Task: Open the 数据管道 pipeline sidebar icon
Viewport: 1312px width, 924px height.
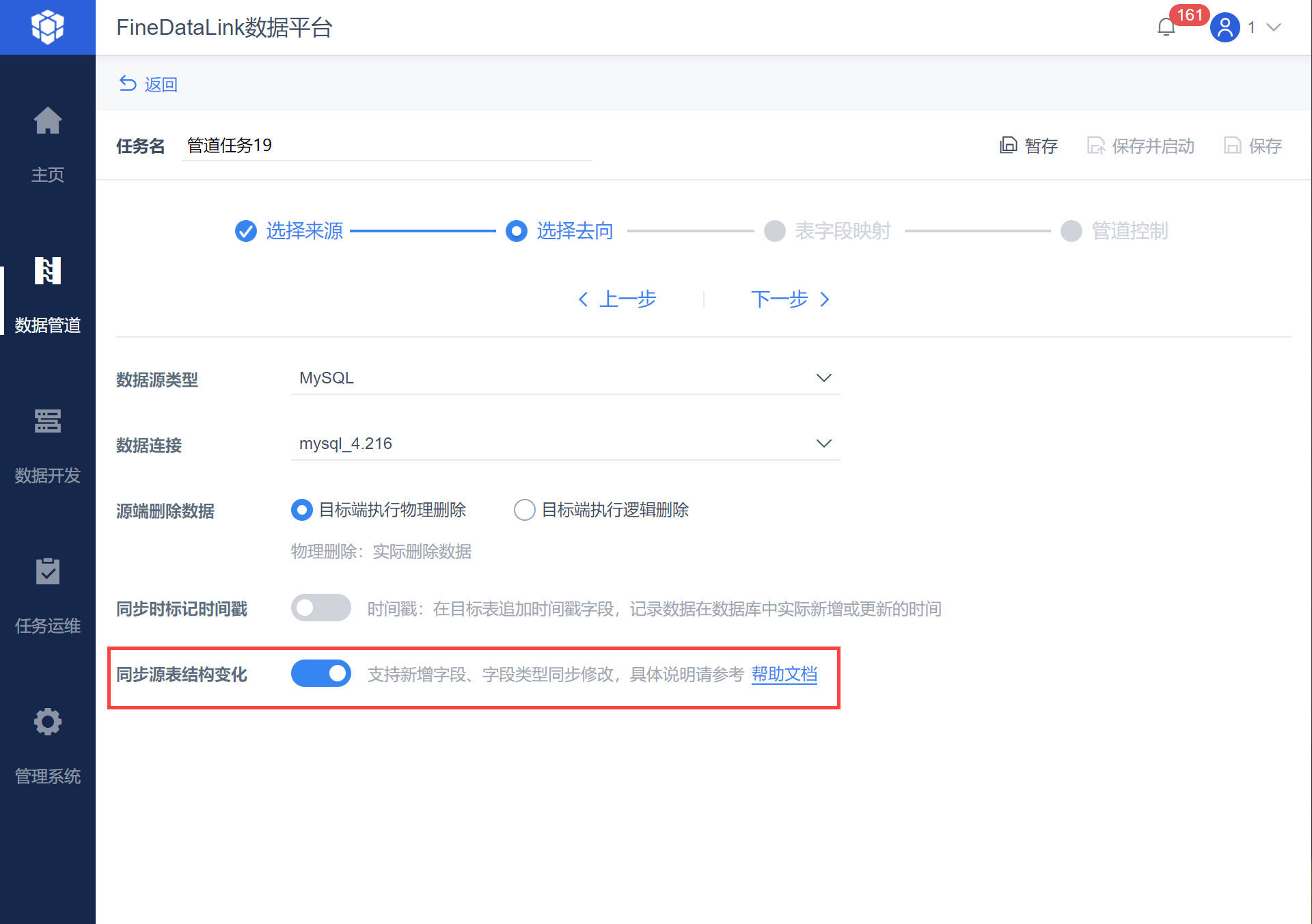Action: pos(47,271)
